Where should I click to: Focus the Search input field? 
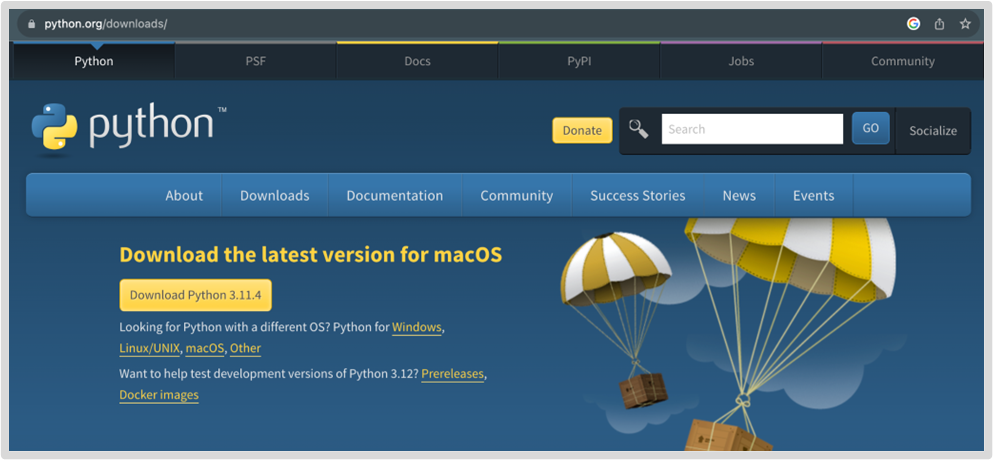tap(752, 129)
